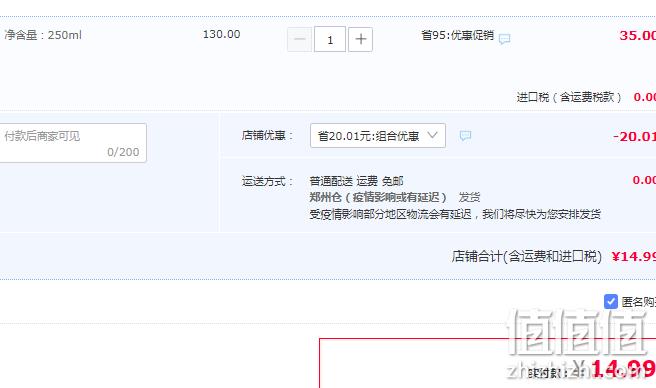Click the ¥14.99 store total amount

633,256
